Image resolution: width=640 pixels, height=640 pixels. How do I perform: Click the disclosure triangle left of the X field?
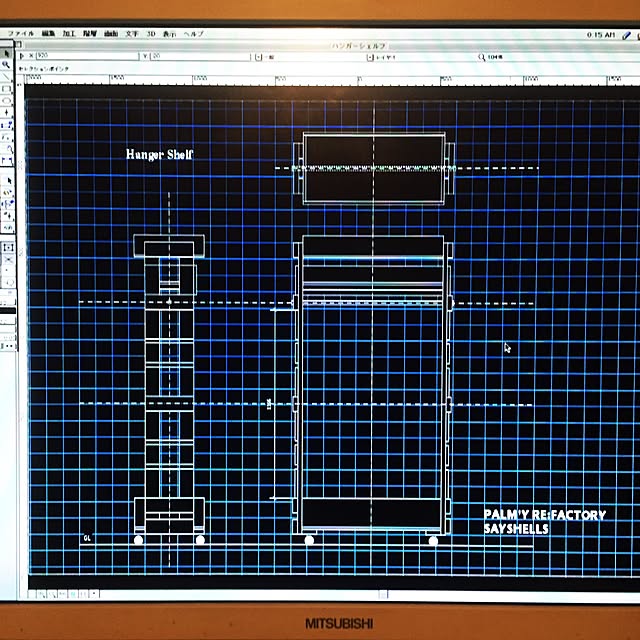pyautogui.click(x=22, y=56)
